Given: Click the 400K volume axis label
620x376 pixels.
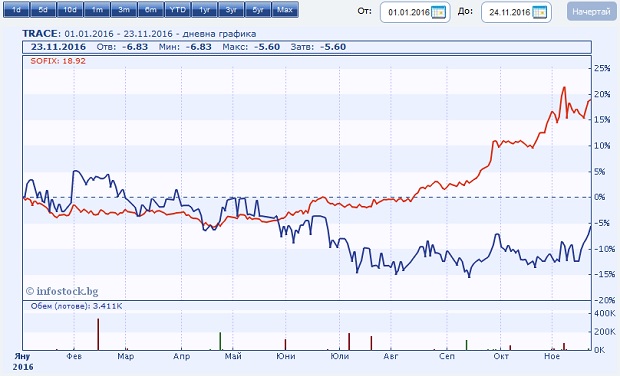Looking at the screenshot, I should pyautogui.click(x=605, y=313).
